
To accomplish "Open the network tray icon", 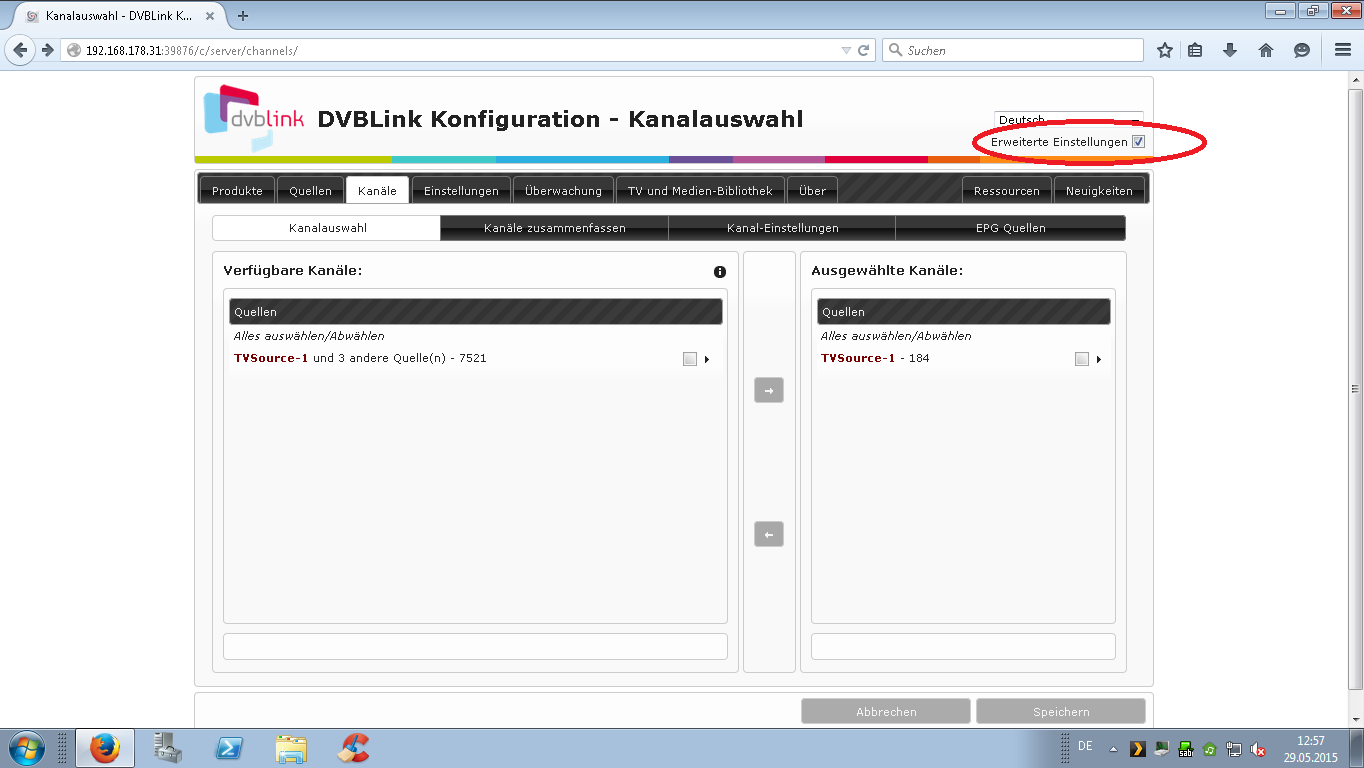I will [1234, 749].
